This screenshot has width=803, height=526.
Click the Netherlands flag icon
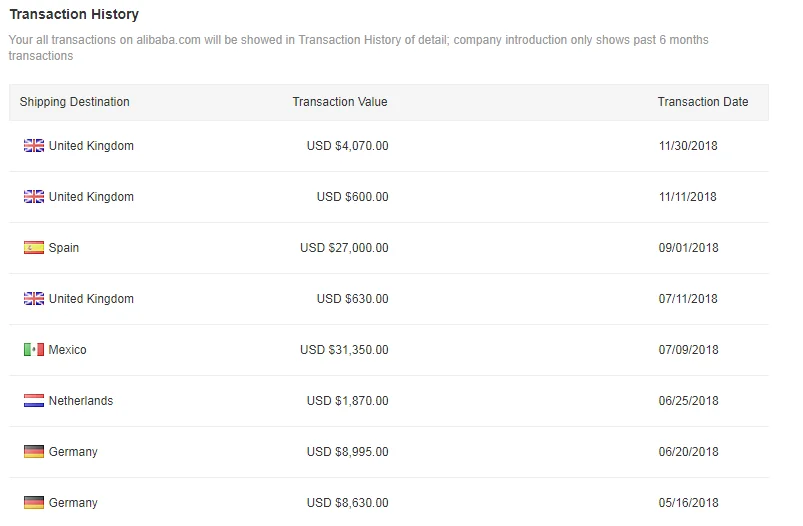[34, 401]
